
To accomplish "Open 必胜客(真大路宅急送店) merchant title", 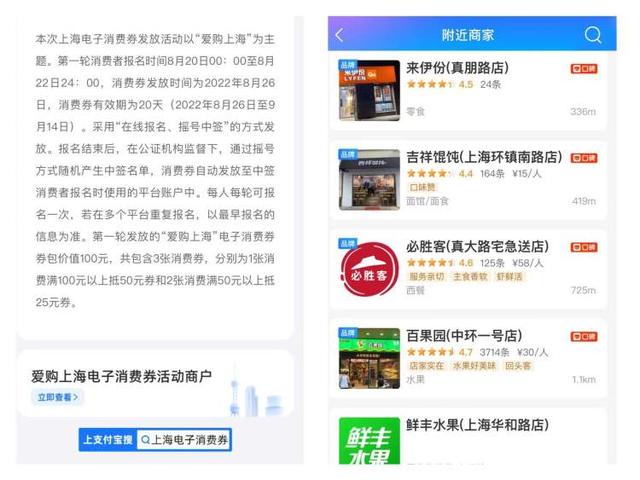I will pos(477,246).
